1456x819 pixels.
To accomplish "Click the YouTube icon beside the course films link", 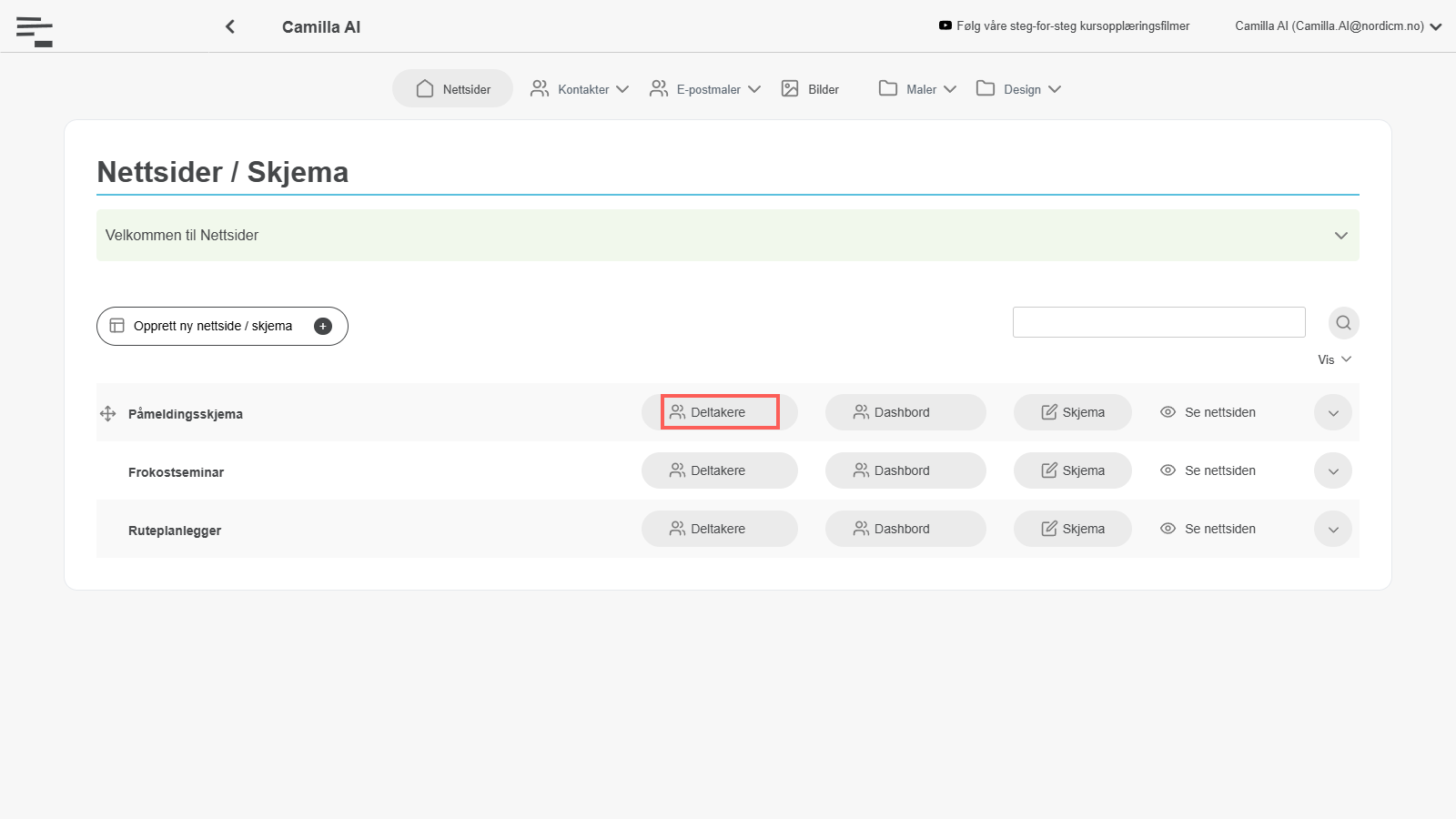I will (945, 25).
